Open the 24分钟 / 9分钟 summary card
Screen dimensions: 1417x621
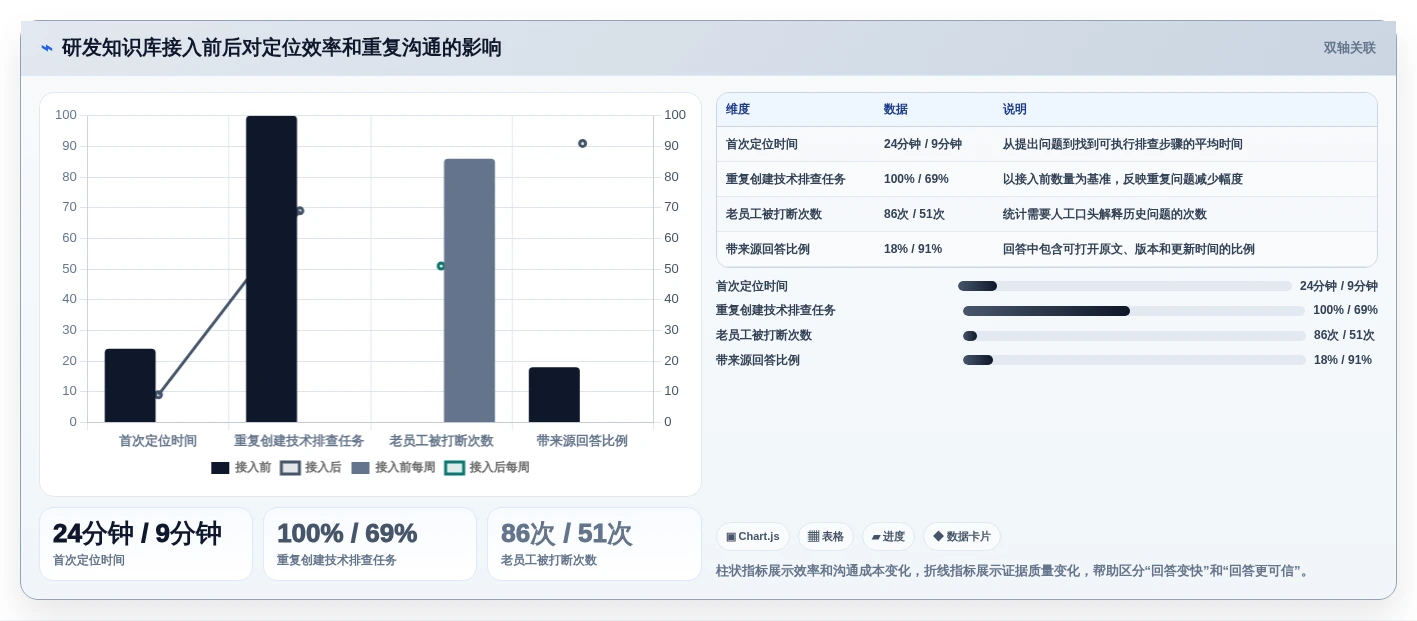pyautogui.click(x=146, y=544)
